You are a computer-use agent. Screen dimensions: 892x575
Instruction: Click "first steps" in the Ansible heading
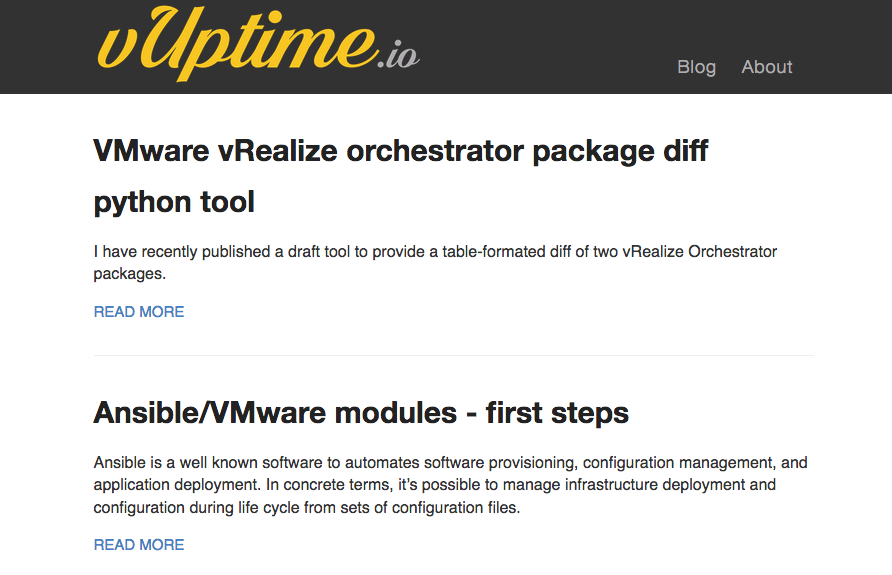tap(557, 413)
